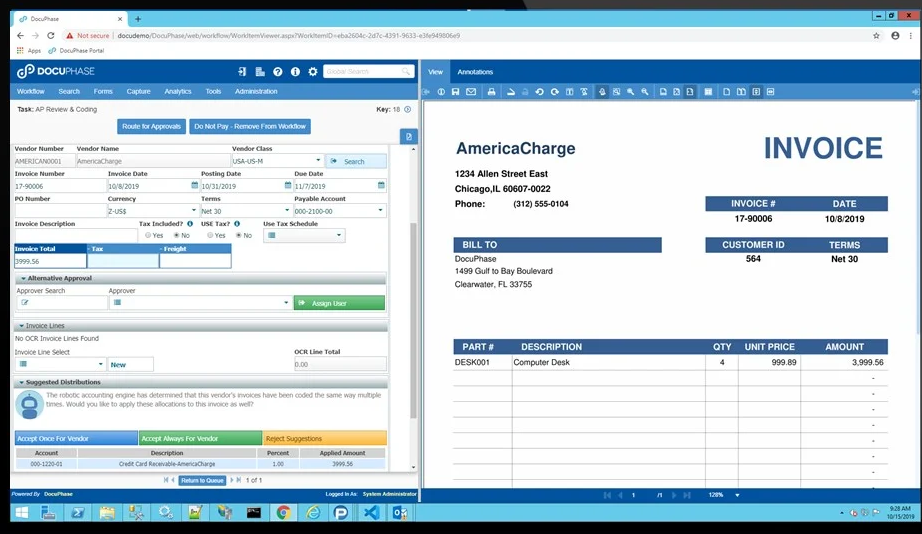The height and width of the screenshot is (534, 922).
Task: Click the zoom out magnifier in viewer toolbar
Action: point(645,92)
